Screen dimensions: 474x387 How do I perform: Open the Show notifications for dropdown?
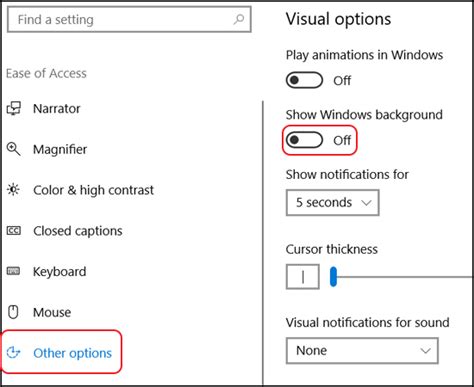[333, 203]
